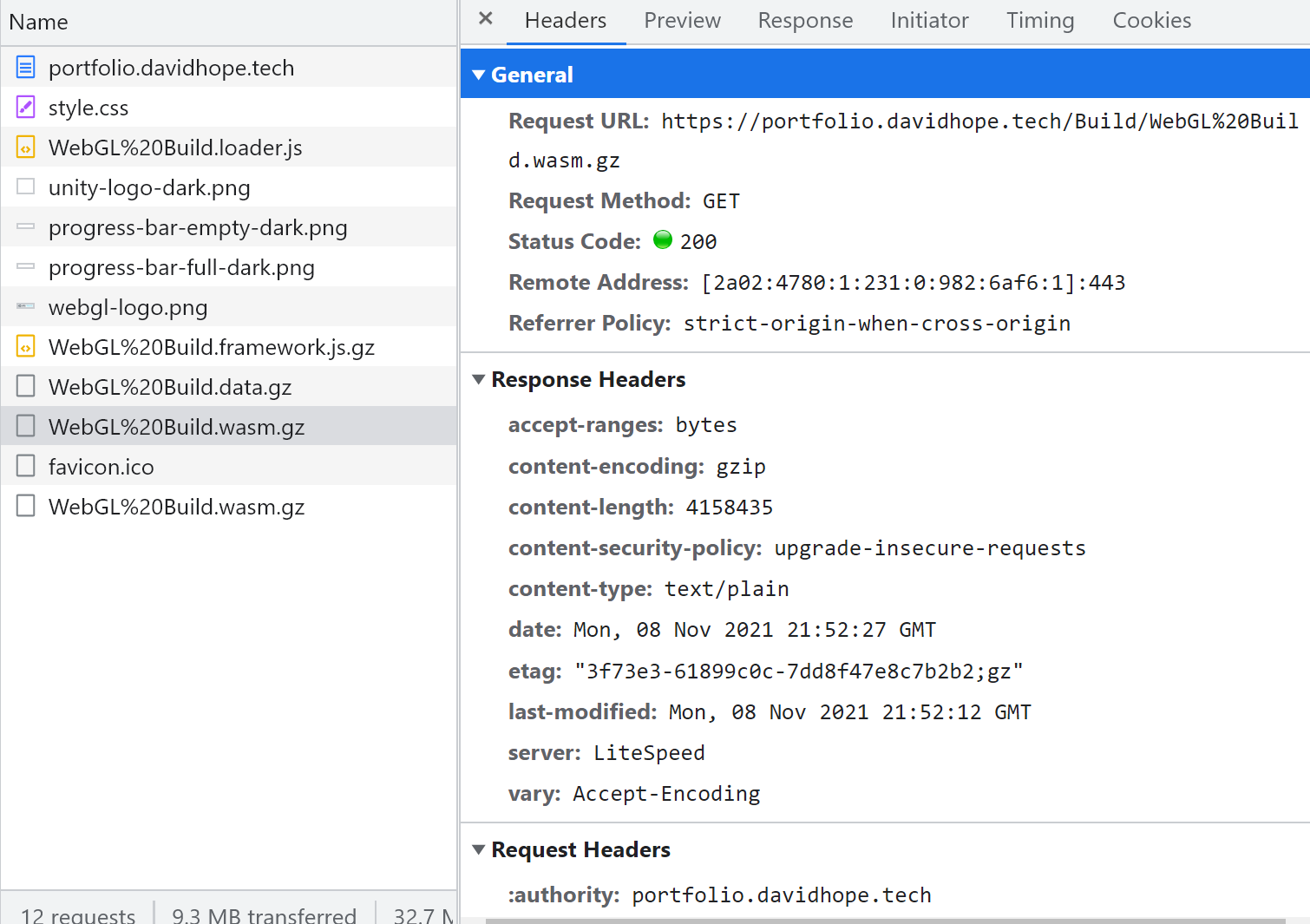Select the last WebGL%20Build.wasm.gz request
1310x924 pixels.
(229, 506)
